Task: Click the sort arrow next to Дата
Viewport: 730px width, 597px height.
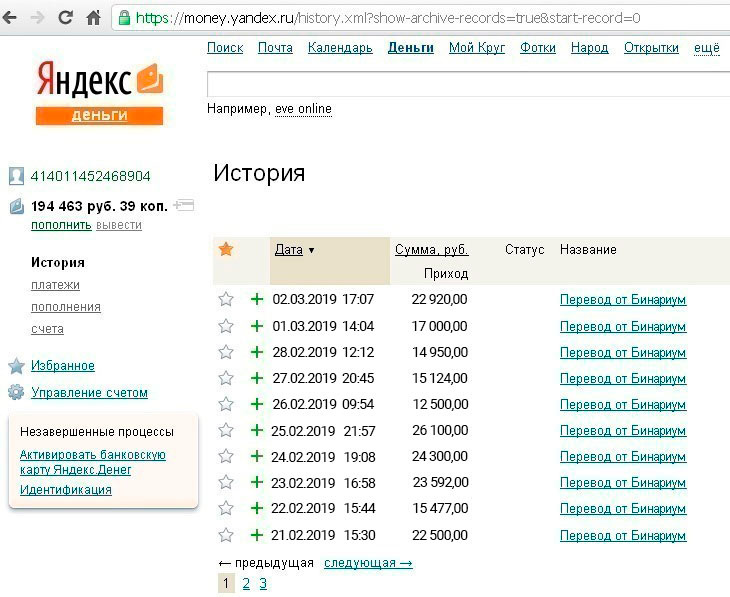Action: pos(311,251)
